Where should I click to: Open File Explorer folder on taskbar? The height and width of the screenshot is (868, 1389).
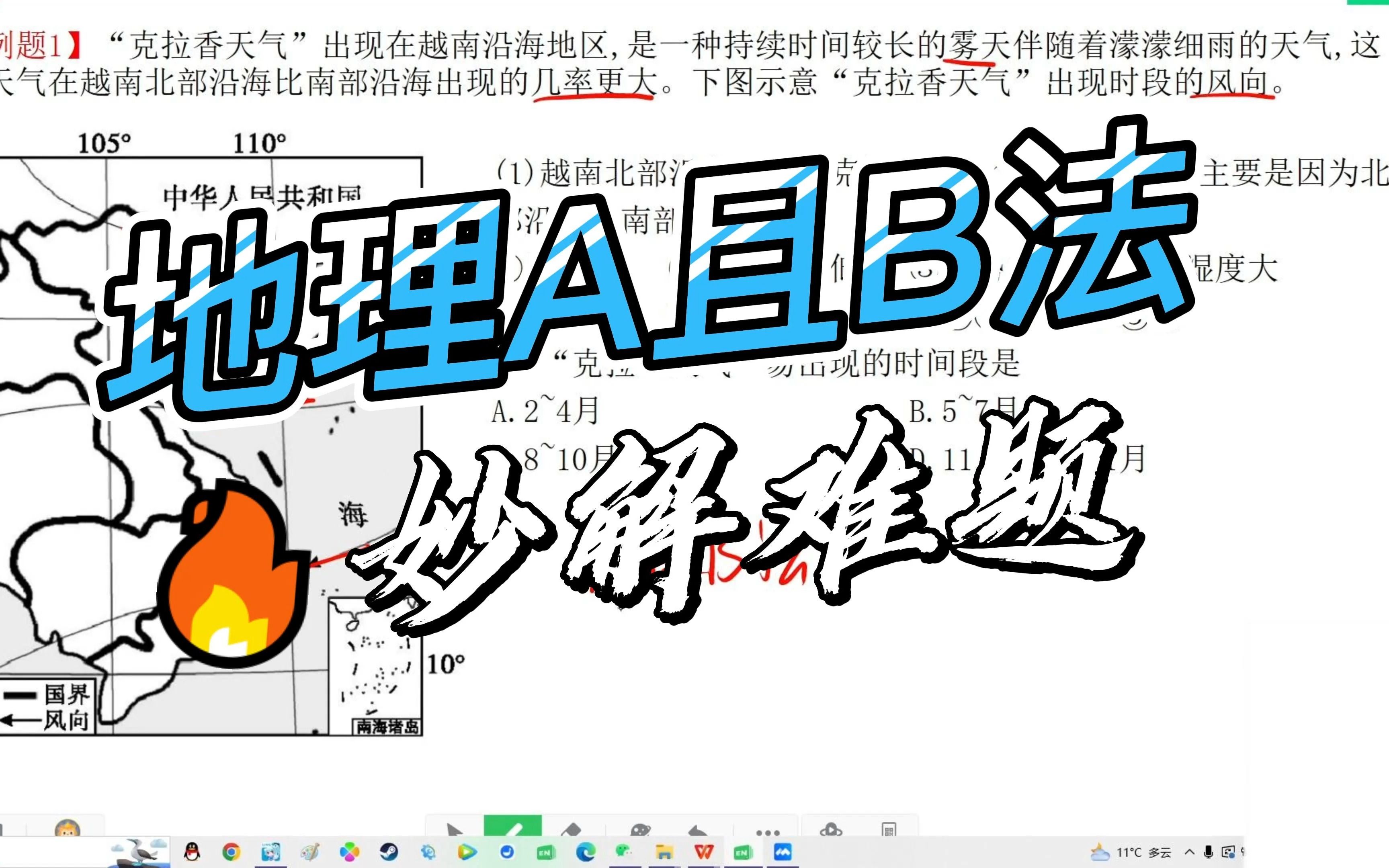click(x=664, y=852)
